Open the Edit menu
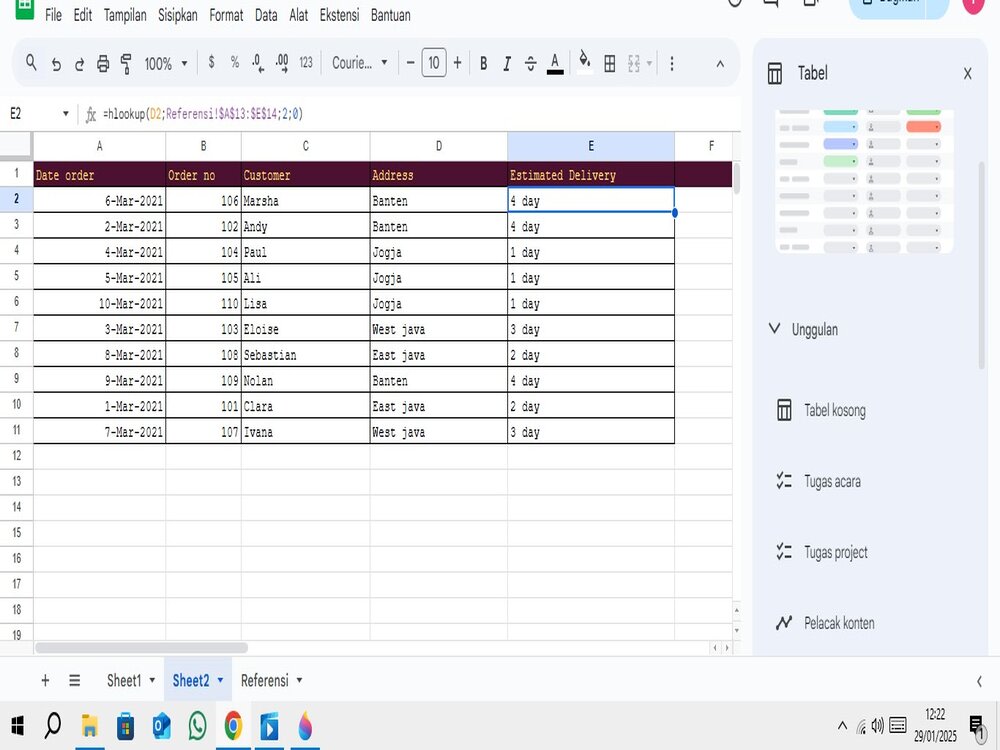The width and height of the screenshot is (1000, 750). pyautogui.click(x=83, y=15)
